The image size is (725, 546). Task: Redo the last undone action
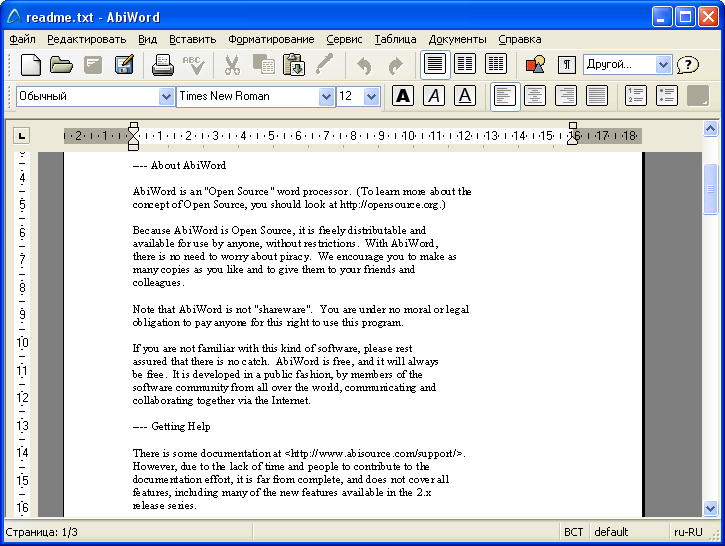[x=395, y=65]
